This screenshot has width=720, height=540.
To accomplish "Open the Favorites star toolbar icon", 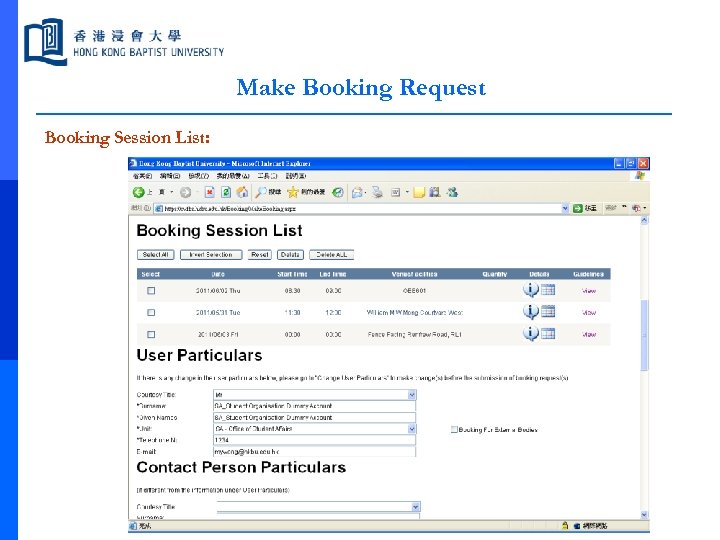I will click(292, 192).
